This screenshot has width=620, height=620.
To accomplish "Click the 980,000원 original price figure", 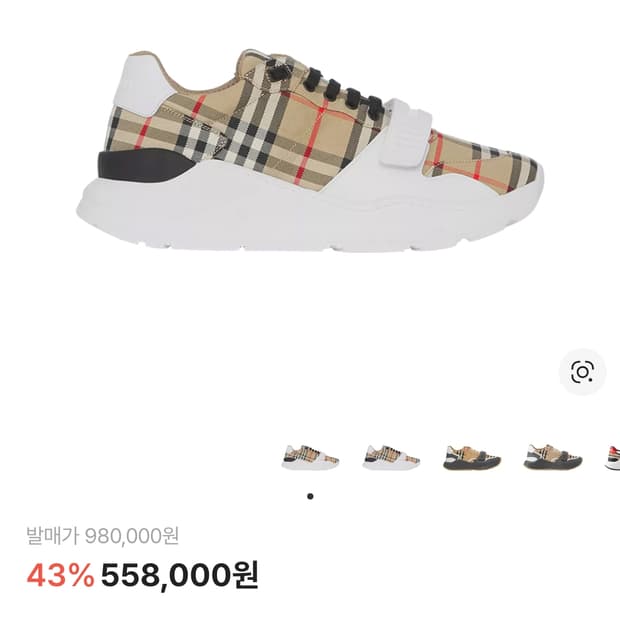I will (x=132, y=536).
